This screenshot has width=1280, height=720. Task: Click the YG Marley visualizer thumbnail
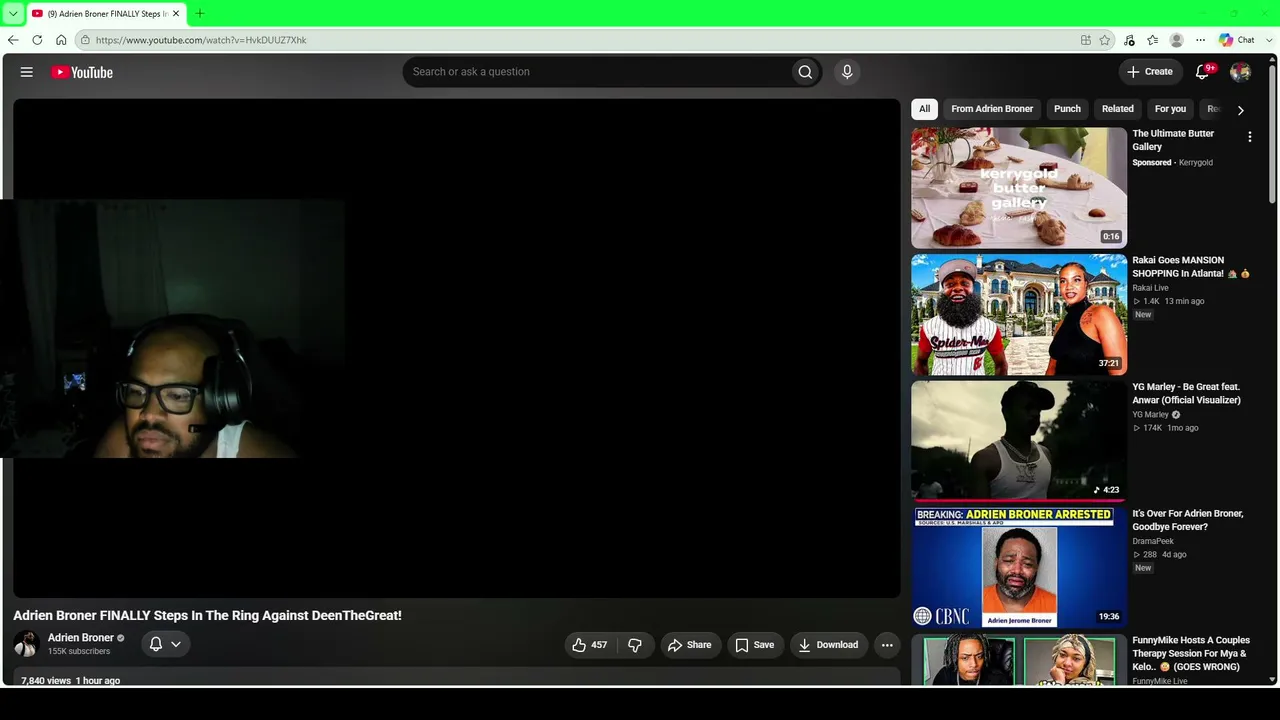[x=1019, y=441]
